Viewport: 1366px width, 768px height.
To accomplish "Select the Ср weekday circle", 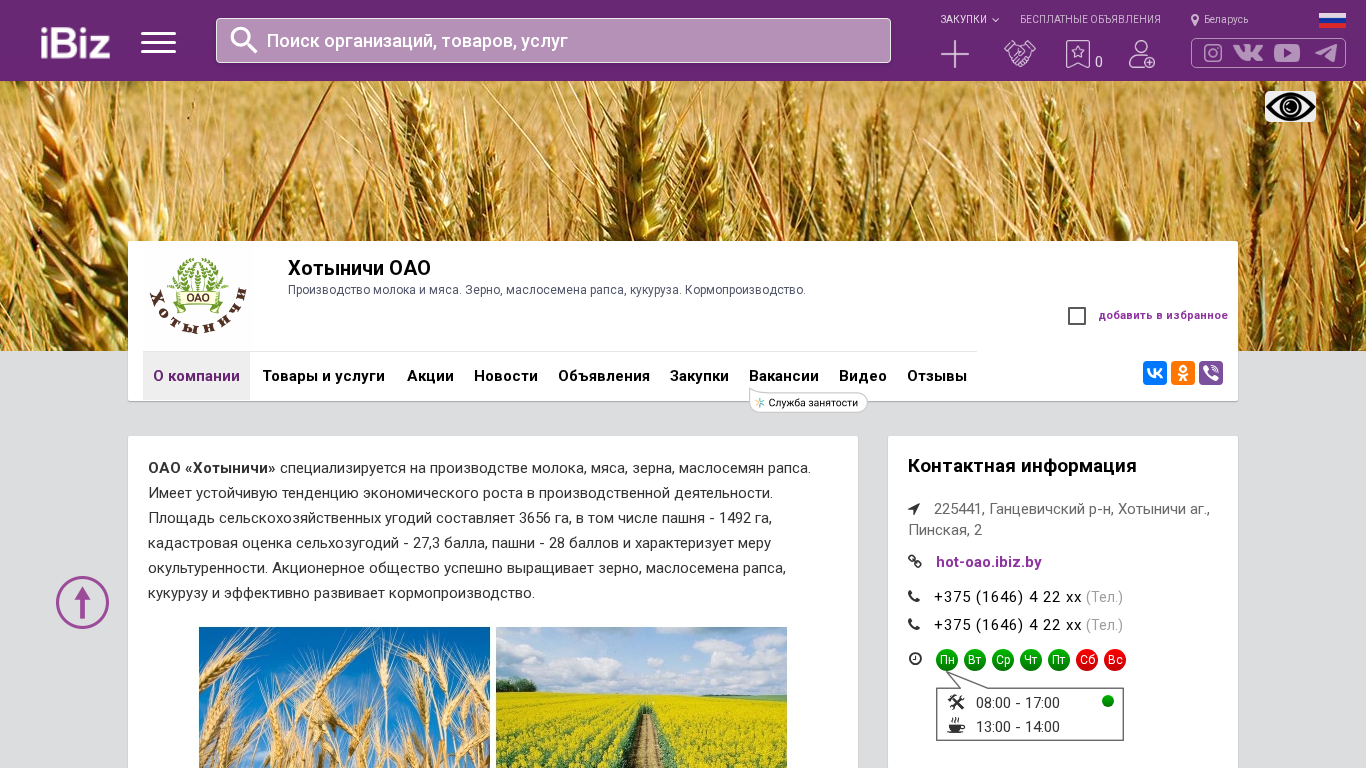I will point(1003,660).
